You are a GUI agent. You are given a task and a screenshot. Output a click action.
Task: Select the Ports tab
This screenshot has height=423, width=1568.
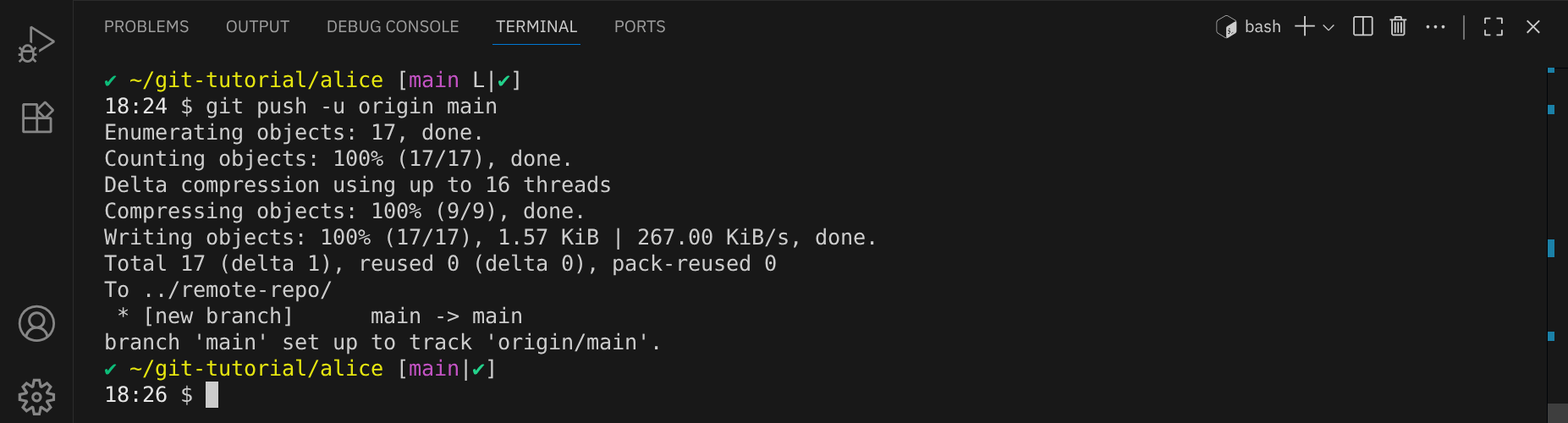click(640, 27)
